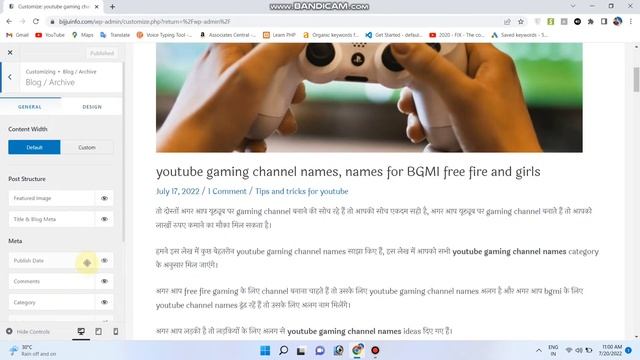The image size is (640, 360).
Task: Open the Learn PHP bookmark
Action: pos(280,35)
